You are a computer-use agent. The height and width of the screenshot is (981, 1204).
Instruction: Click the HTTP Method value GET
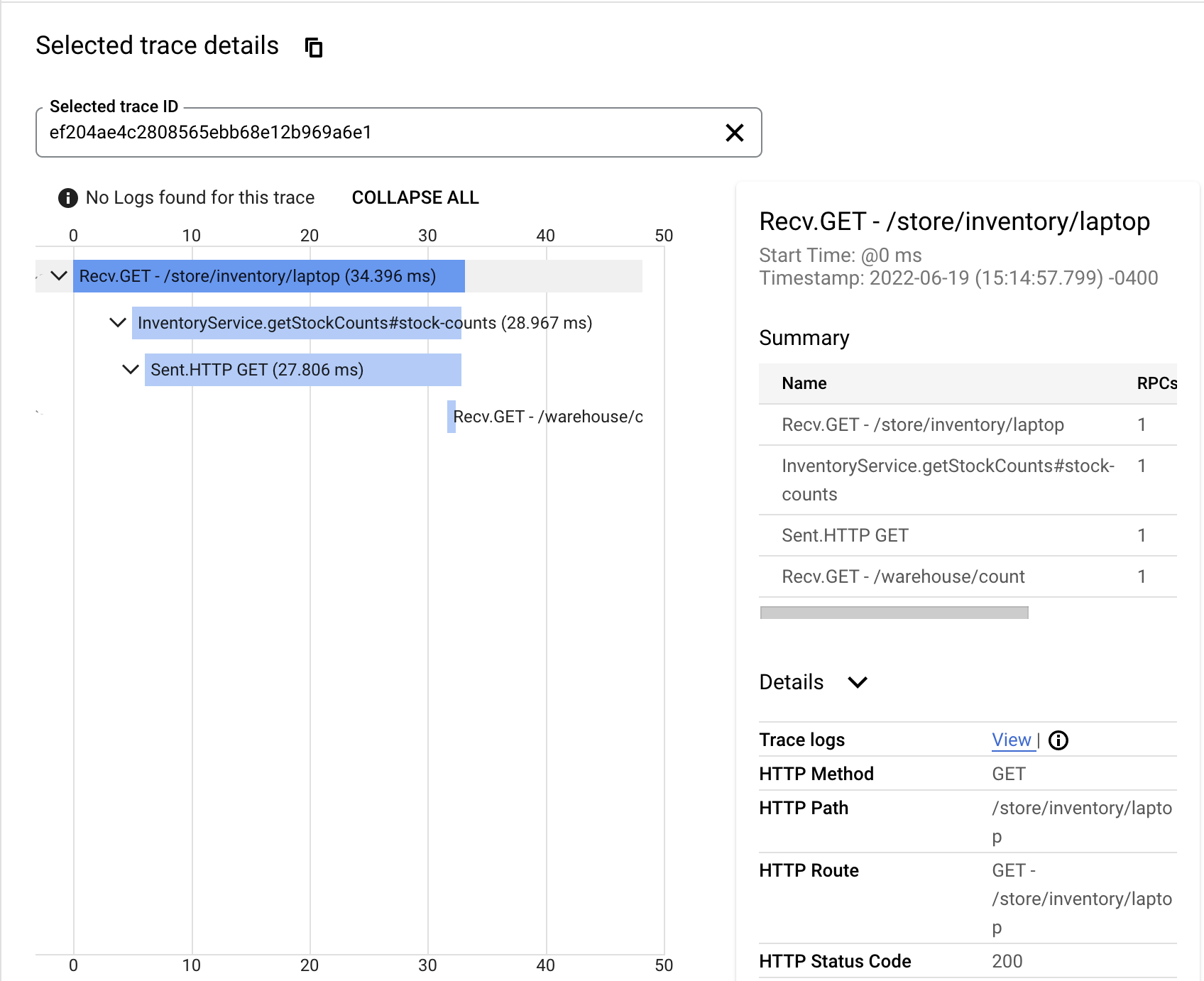(1009, 774)
